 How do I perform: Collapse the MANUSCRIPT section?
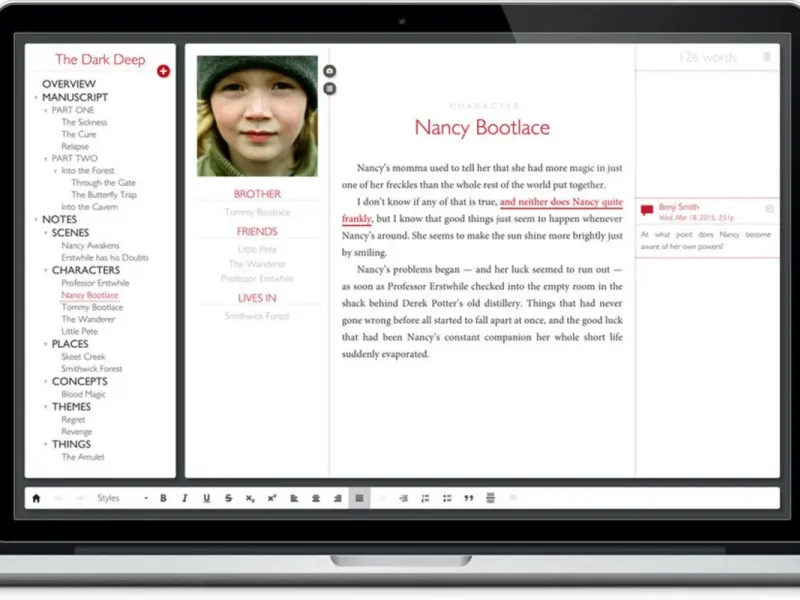[36, 97]
